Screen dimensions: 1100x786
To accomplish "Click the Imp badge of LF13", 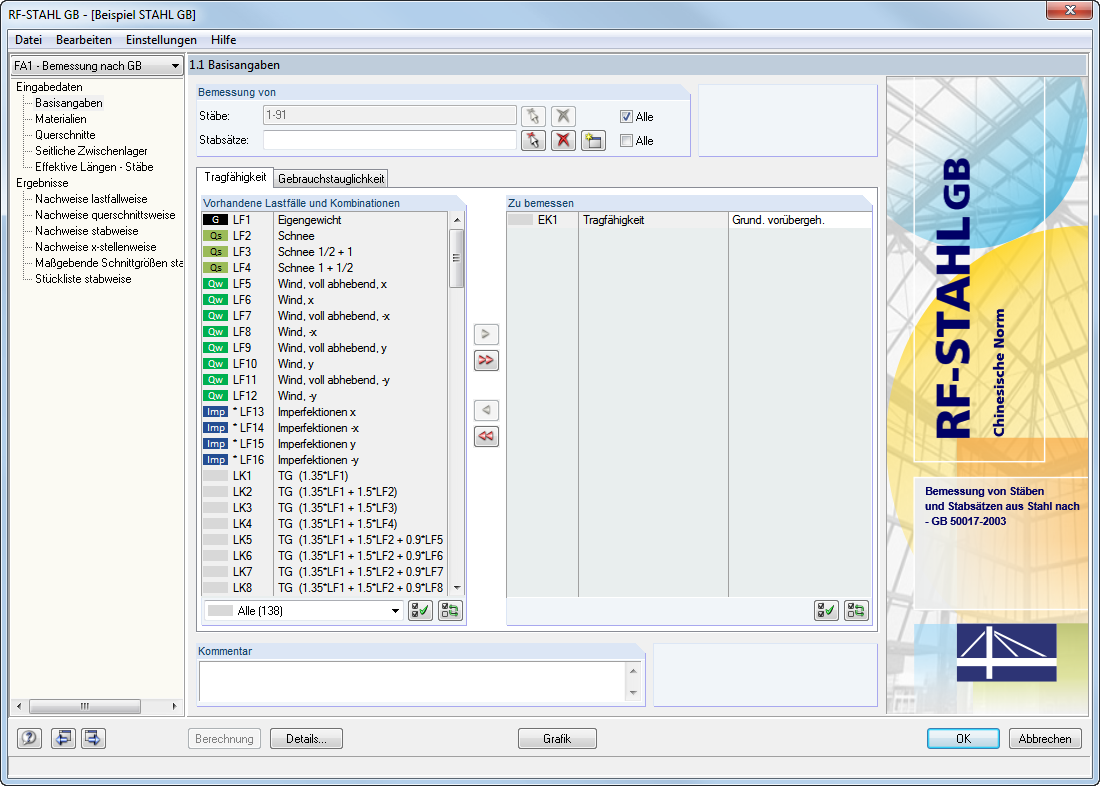I will pos(215,412).
